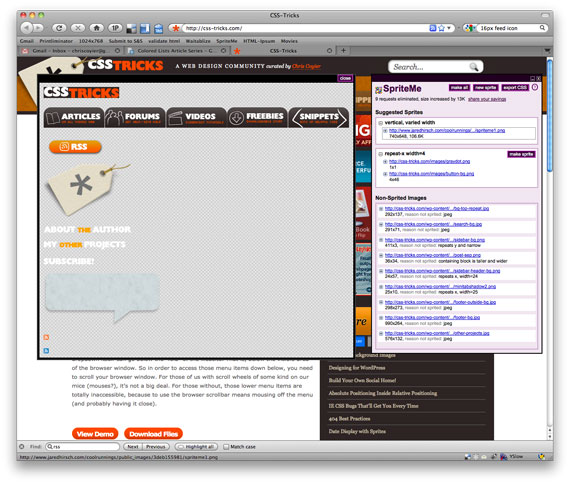The width and height of the screenshot is (570, 484).
Task: Close the Gmail Inbox tab
Action: tap(117, 51)
